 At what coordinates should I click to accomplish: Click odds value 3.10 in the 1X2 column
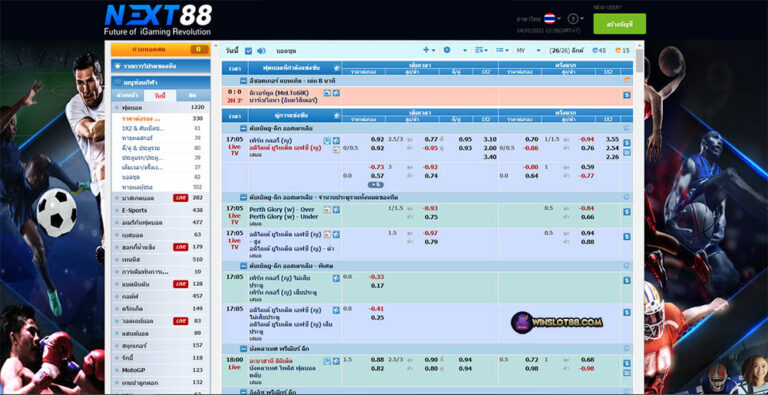click(x=489, y=139)
